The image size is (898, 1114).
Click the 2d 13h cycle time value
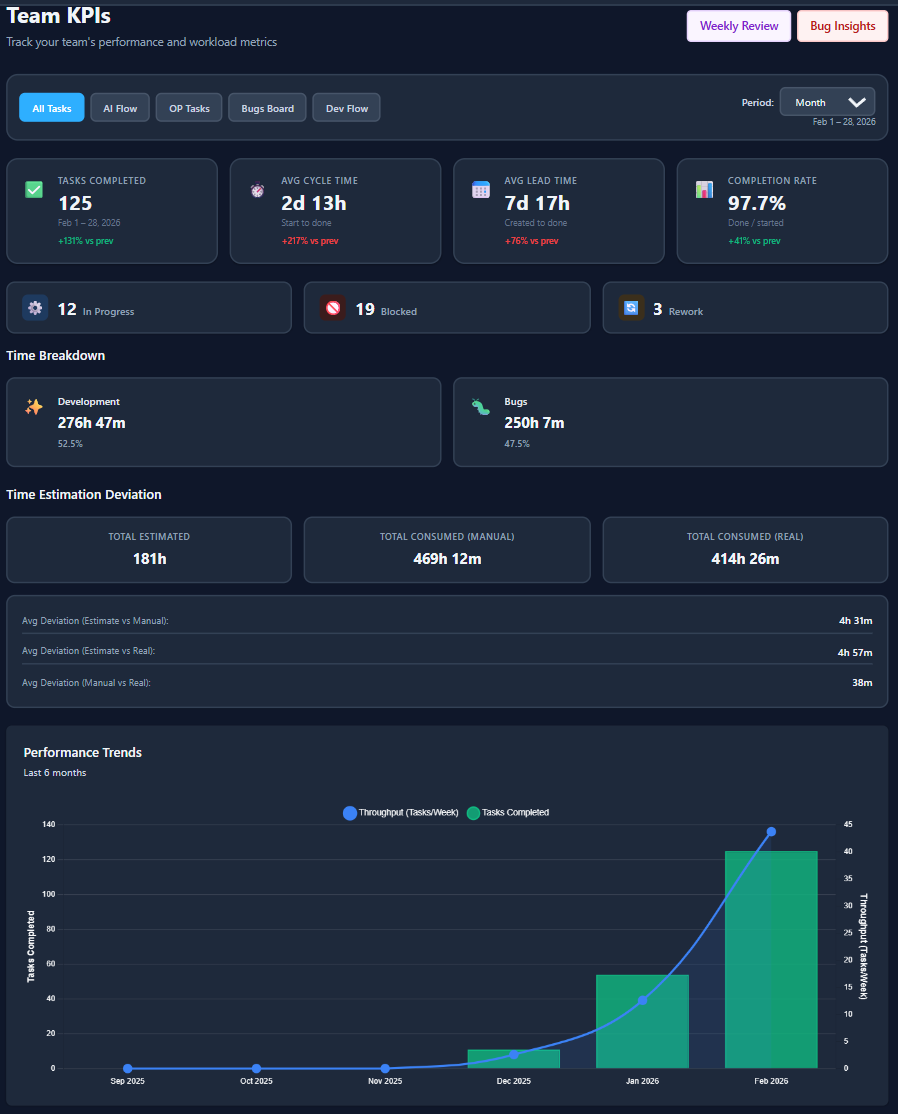314,203
